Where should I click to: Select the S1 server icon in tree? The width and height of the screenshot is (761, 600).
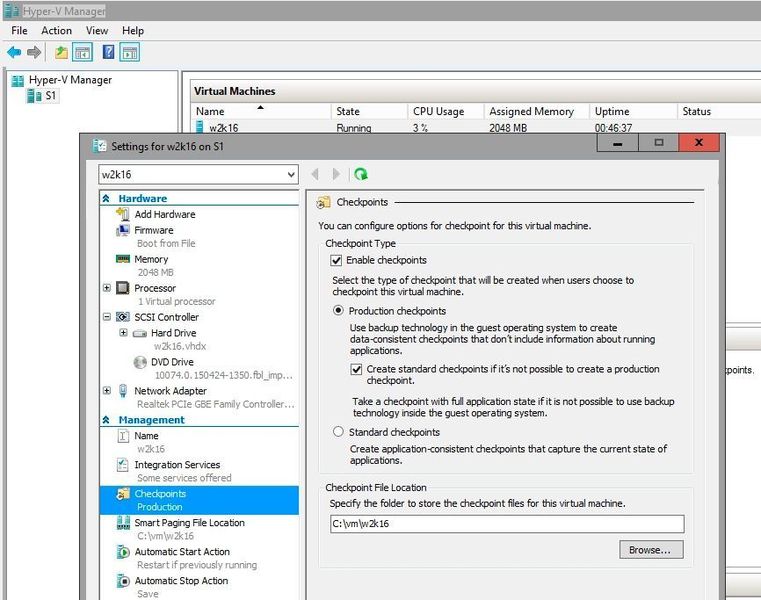(x=34, y=96)
